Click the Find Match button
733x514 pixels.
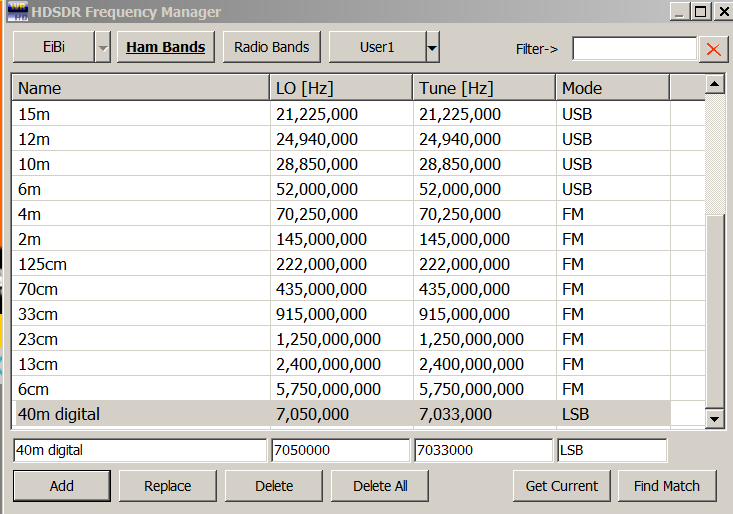pyautogui.click(x=667, y=486)
